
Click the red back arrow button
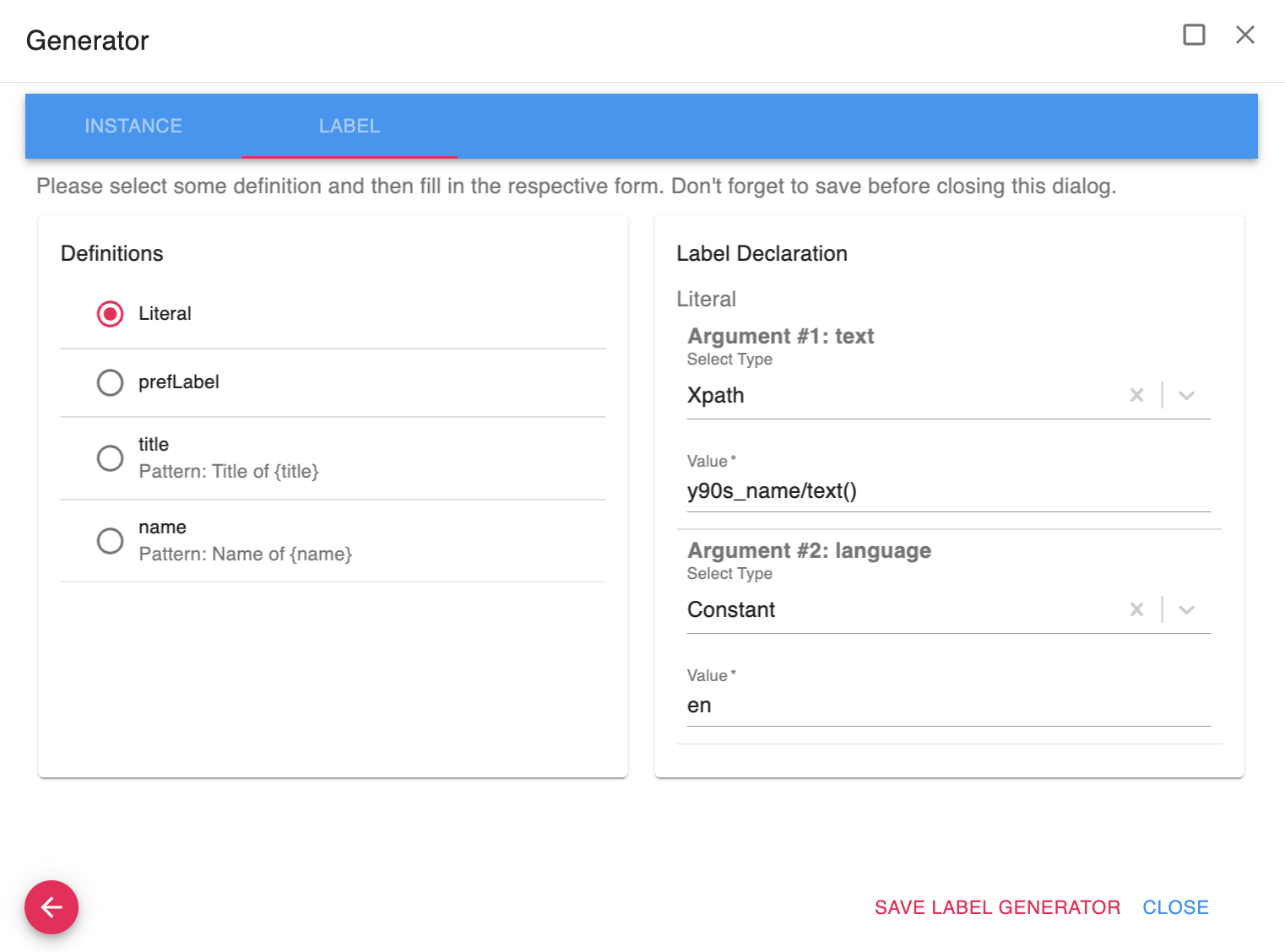52,907
